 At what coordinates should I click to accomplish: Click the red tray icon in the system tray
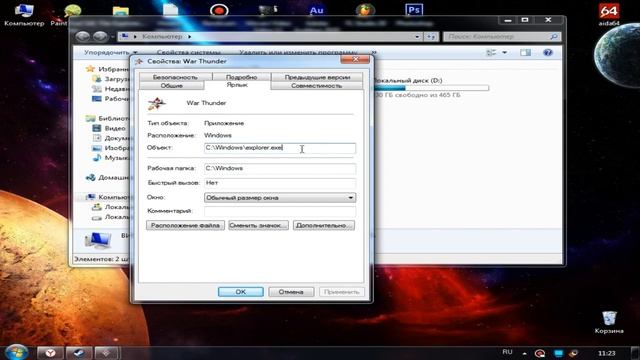540,353
